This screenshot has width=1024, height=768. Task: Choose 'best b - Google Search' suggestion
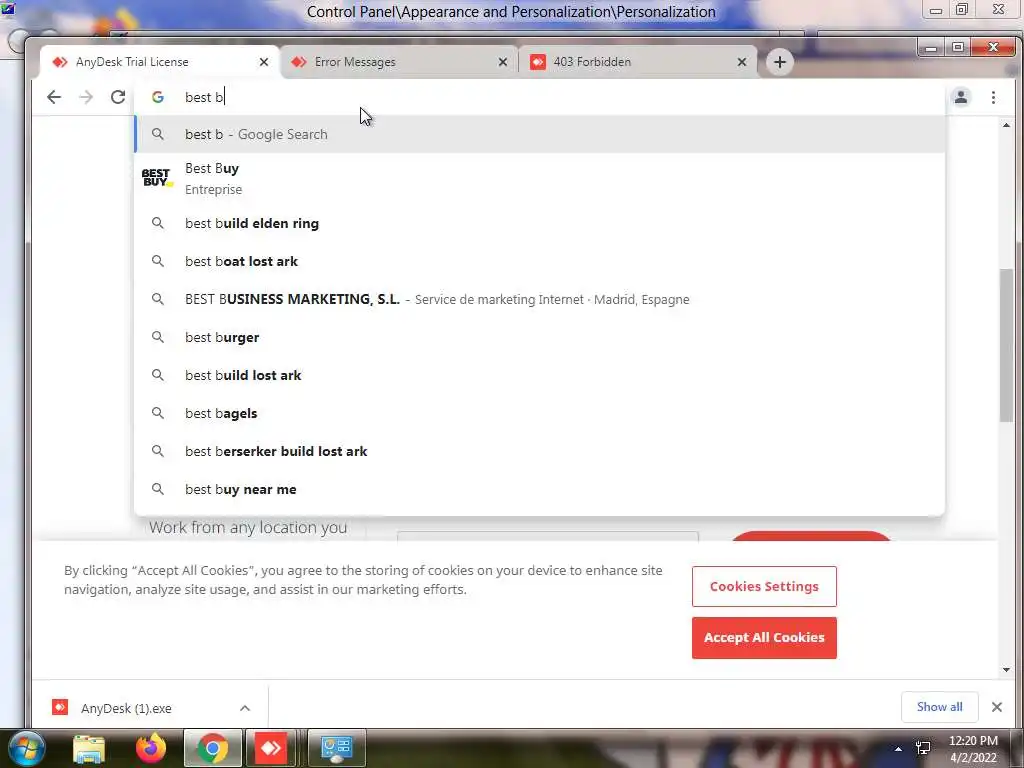[539, 134]
